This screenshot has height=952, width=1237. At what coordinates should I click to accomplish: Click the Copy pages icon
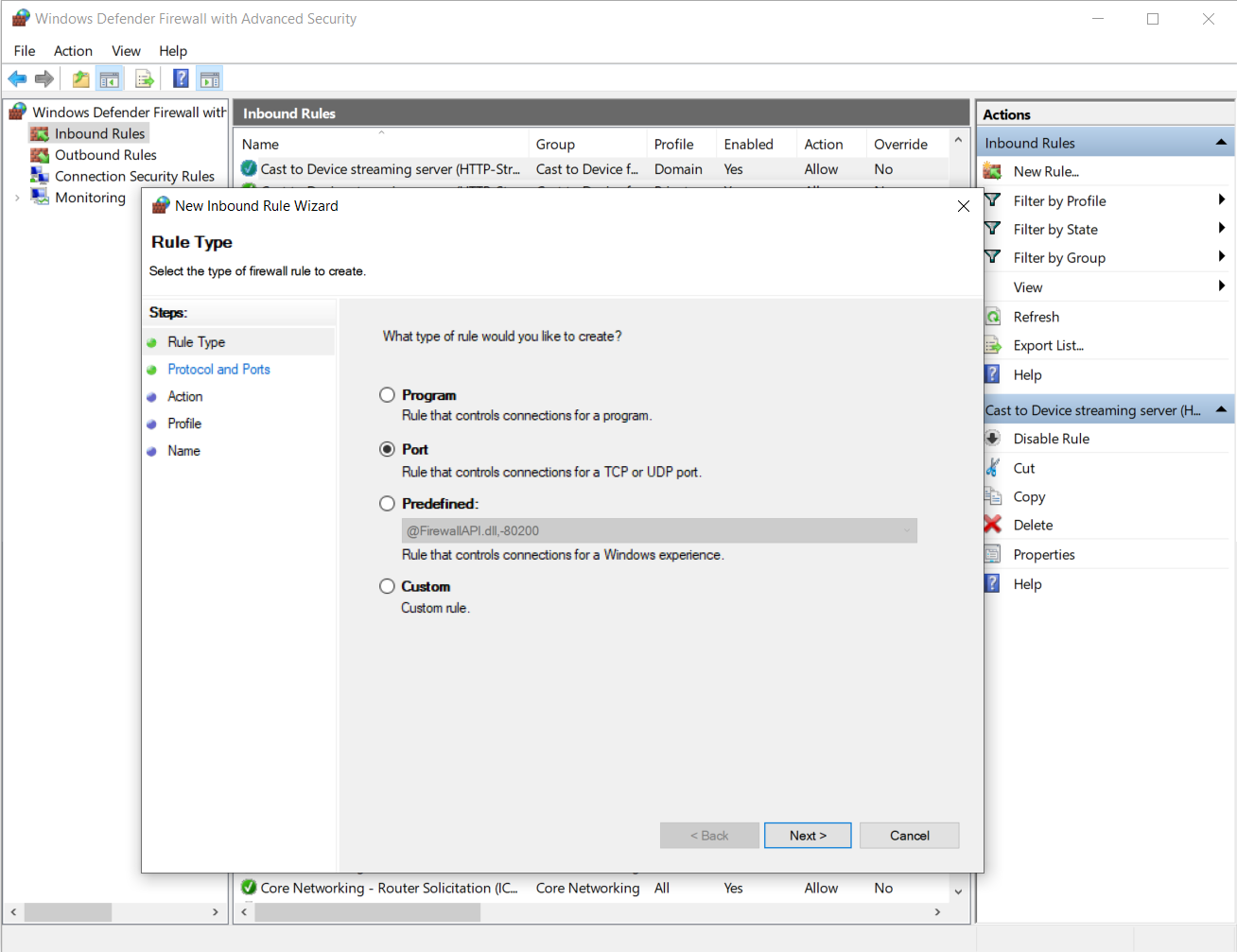[992, 496]
